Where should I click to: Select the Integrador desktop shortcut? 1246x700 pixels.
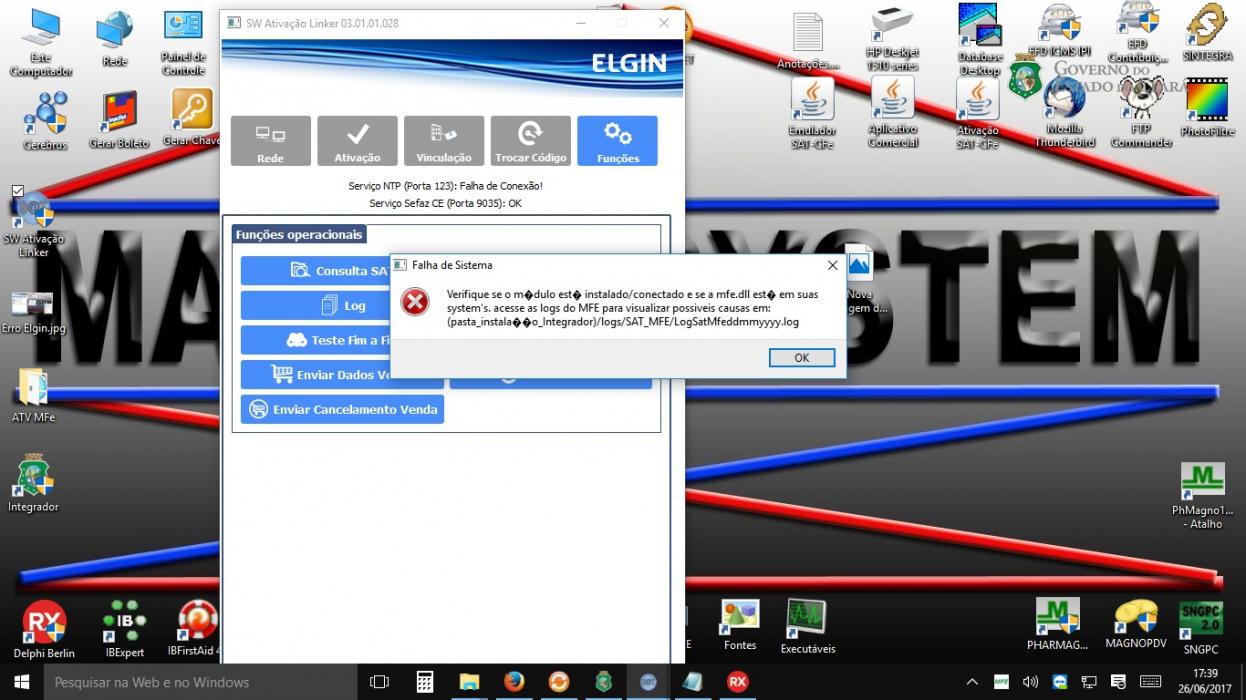click(33, 483)
